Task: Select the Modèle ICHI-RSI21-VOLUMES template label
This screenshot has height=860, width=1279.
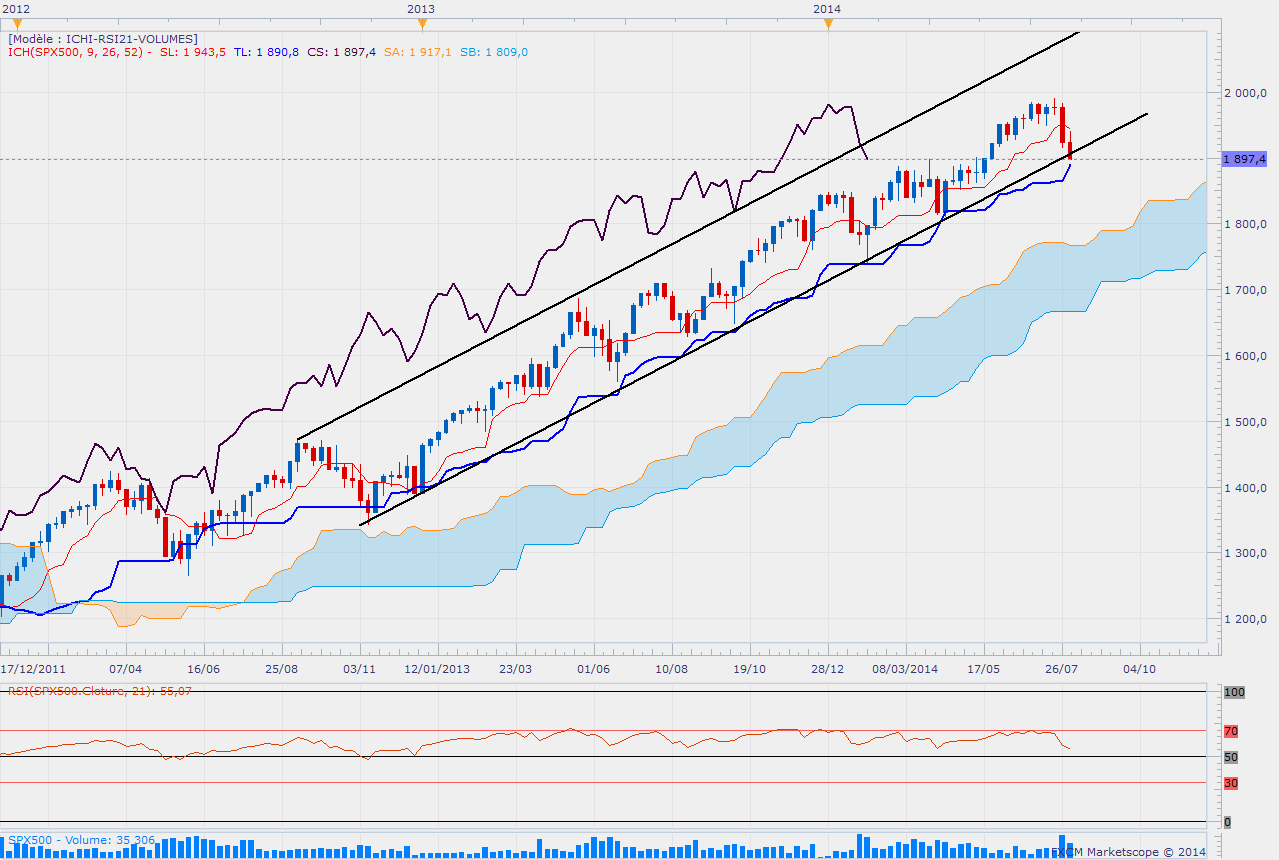Action: tap(103, 39)
